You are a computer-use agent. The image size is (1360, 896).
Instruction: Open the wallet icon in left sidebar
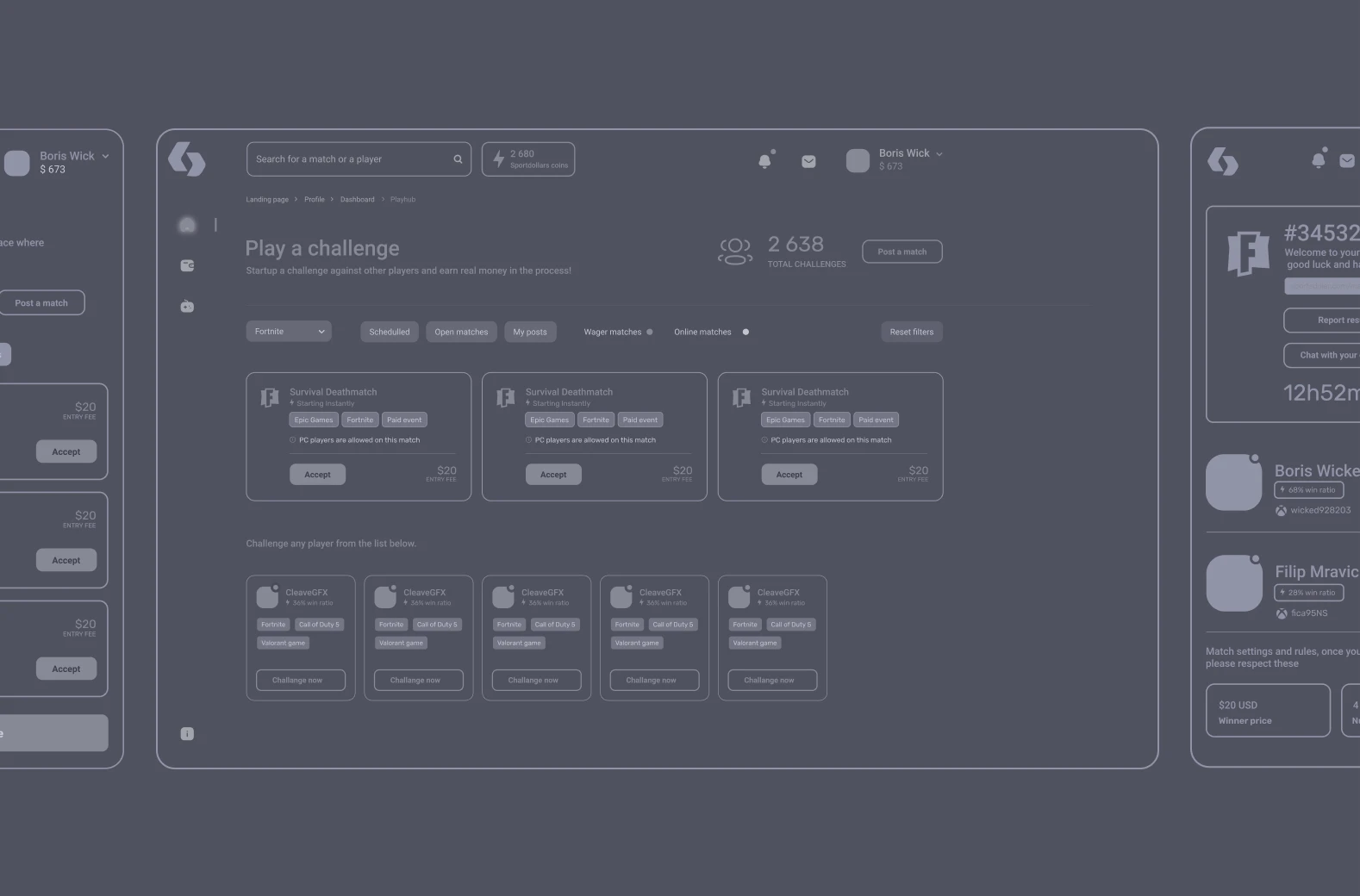(x=187, y=265)
